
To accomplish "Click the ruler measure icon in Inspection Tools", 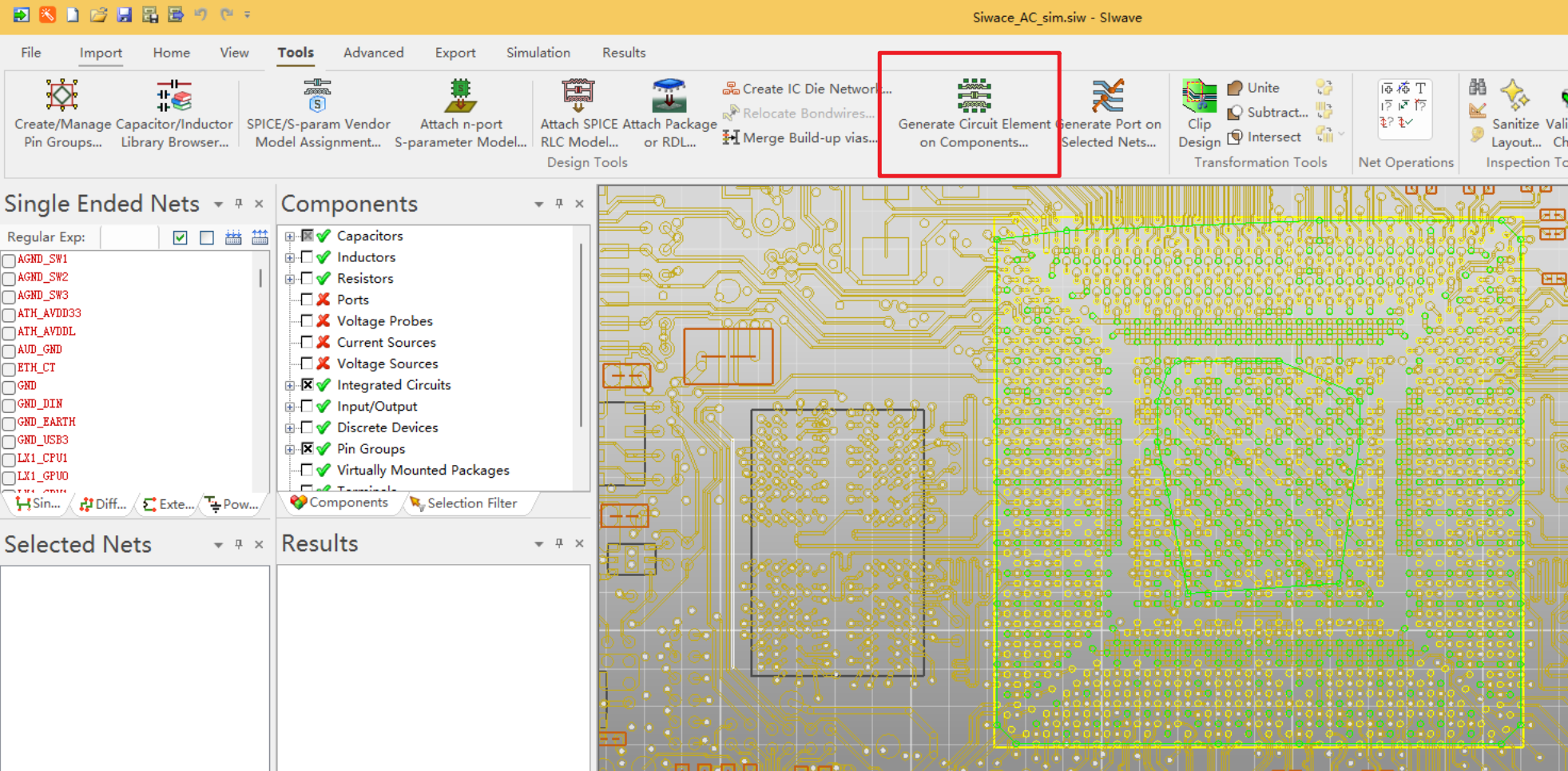I will coord(1478,111).
